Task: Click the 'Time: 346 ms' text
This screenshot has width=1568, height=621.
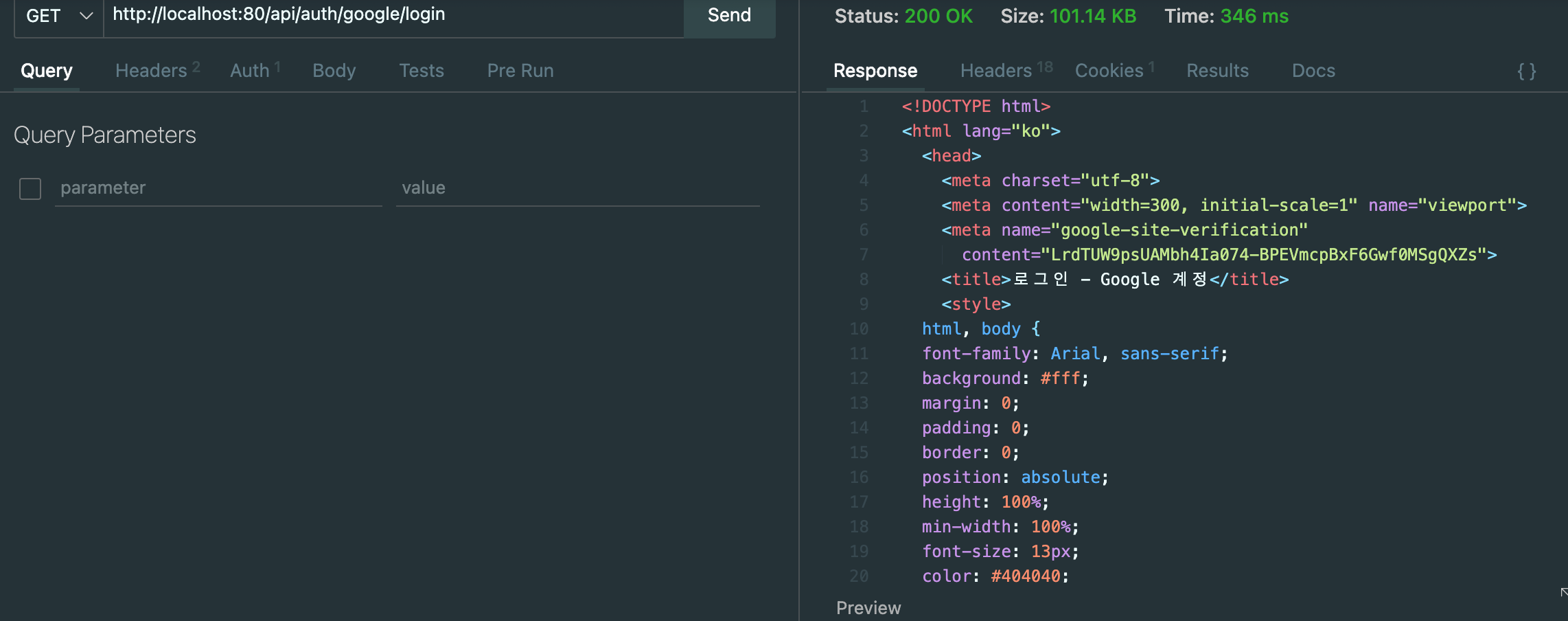Action: 1227,16
